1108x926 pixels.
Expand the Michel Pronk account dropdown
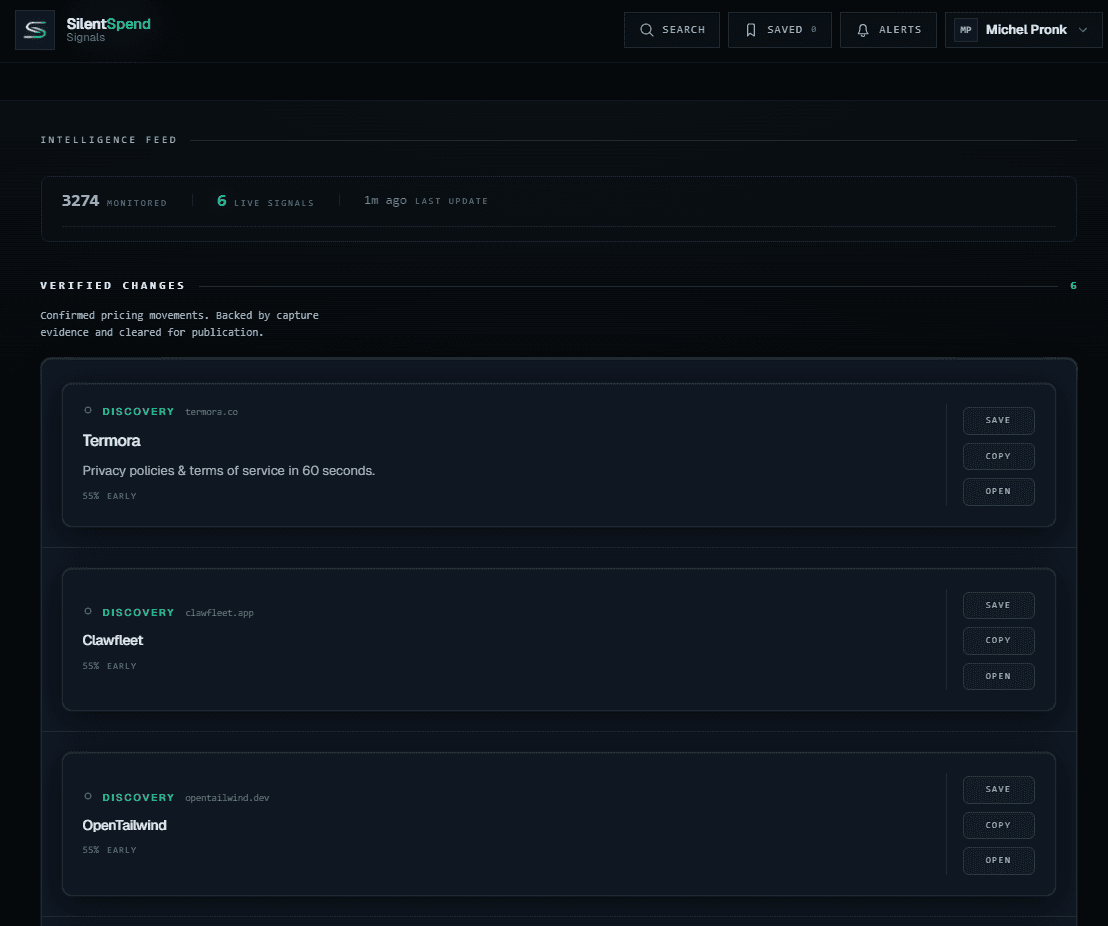[x=1022, y=30]
